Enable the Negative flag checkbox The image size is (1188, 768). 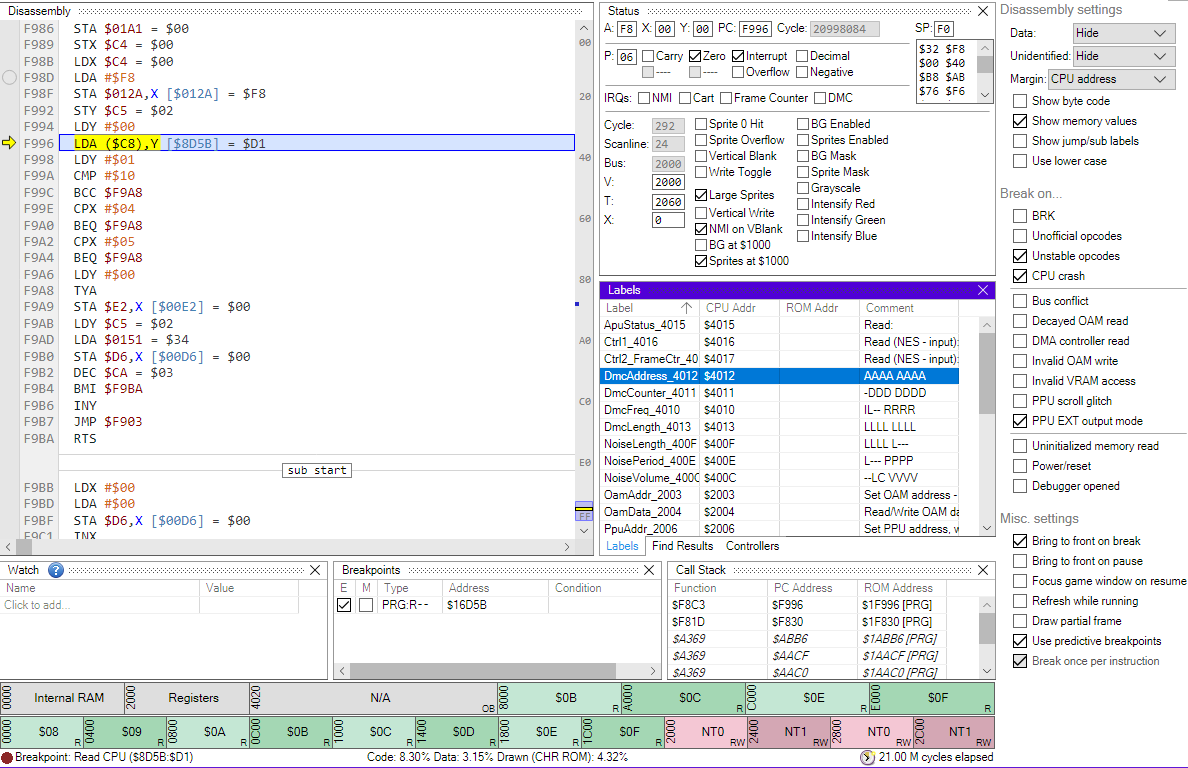pos(802,72)
